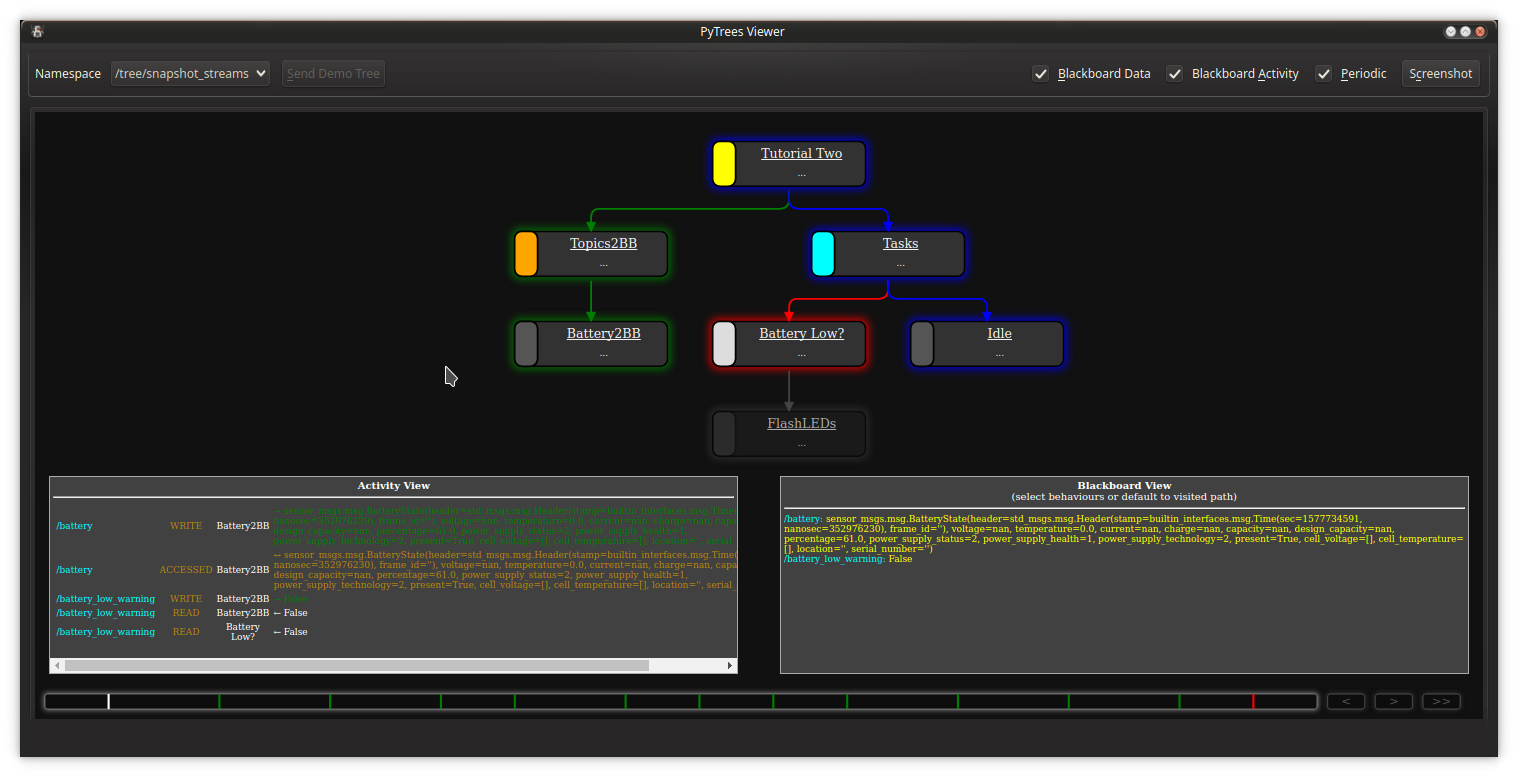Image resolution: width=1518 pixels, height=777 pixels.
Task: Click the grey status icon on Idle node
Action: 921,344
